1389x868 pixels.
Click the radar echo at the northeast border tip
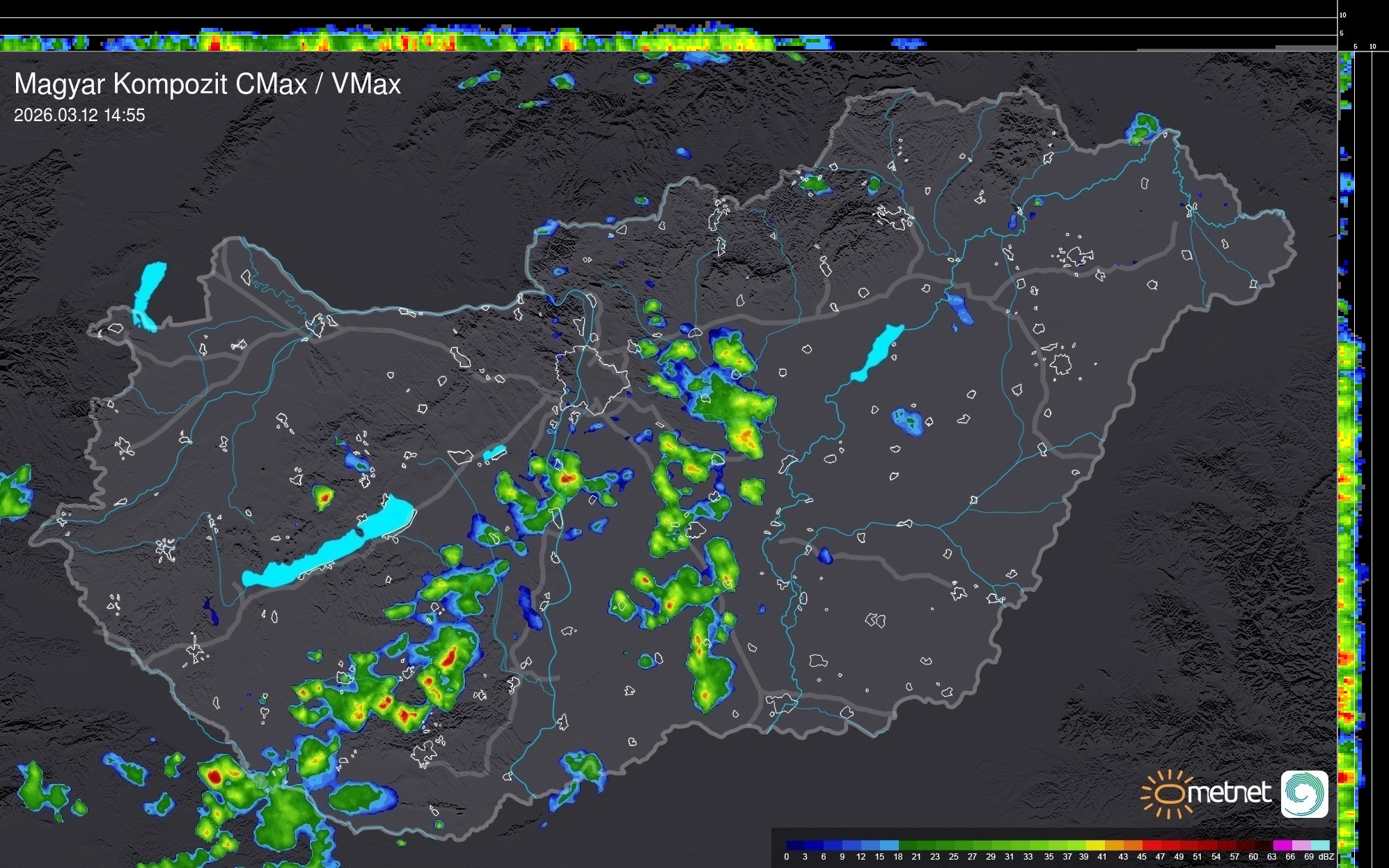tap(1143, 128)
